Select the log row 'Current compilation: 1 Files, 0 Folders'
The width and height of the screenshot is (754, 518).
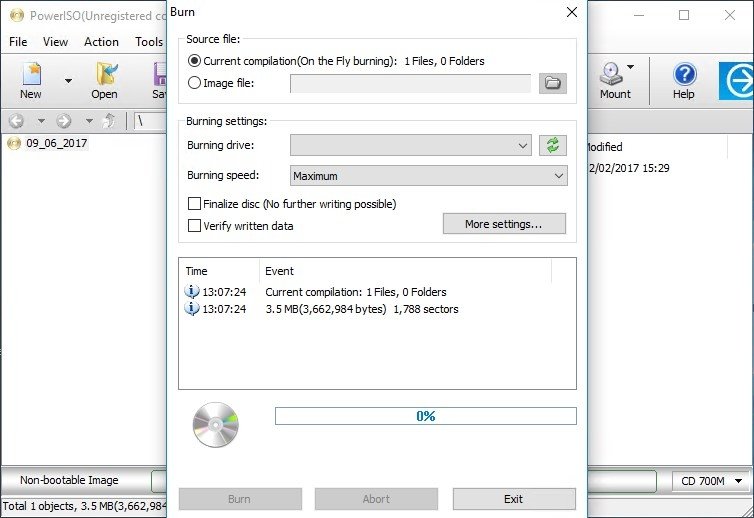377,292
